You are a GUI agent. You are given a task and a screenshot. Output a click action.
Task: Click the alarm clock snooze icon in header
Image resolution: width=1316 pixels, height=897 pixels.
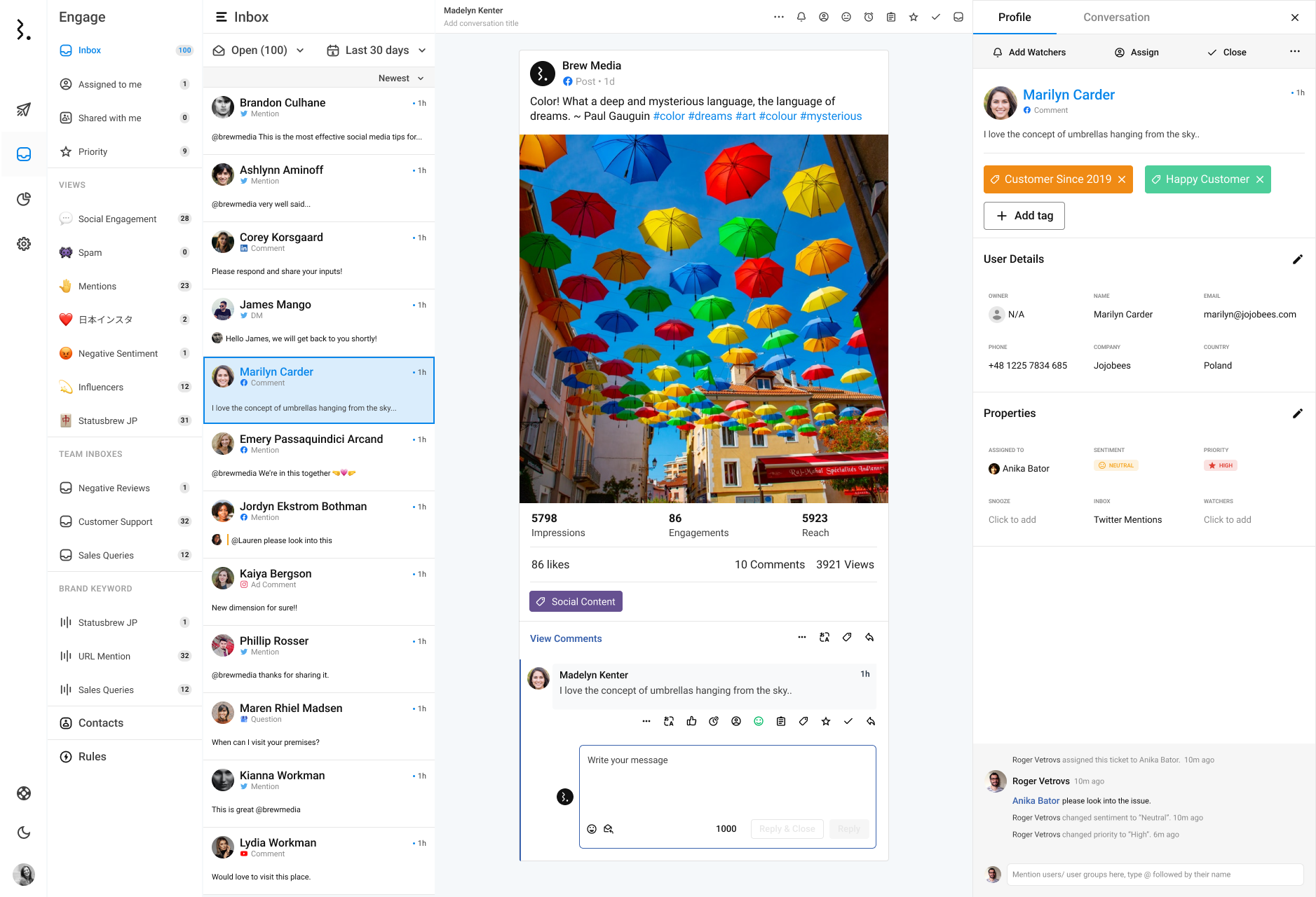869,17
